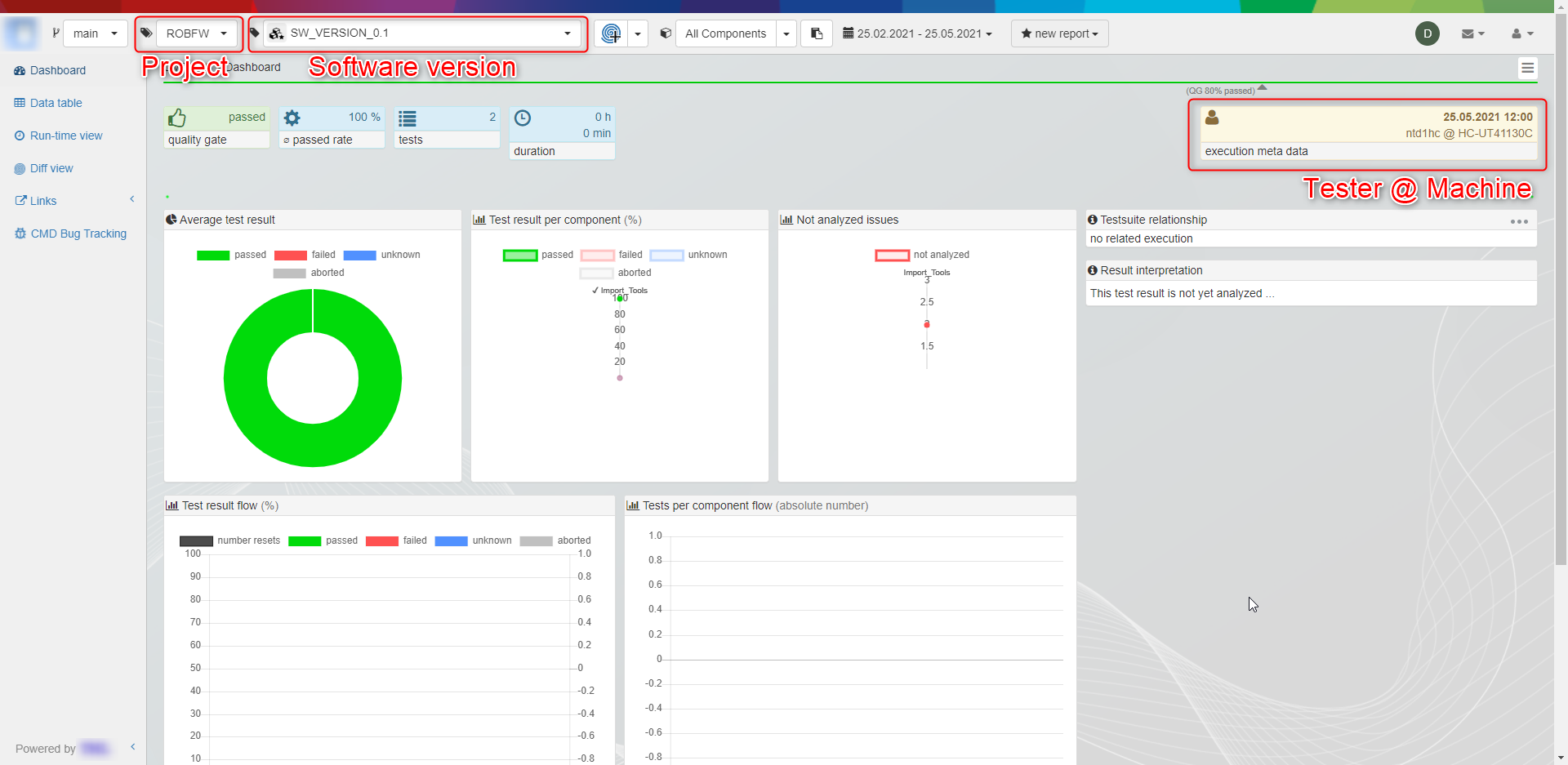
Task: Click the bug icon next to CMD Bug Tracking
Action: coord(20,234)
